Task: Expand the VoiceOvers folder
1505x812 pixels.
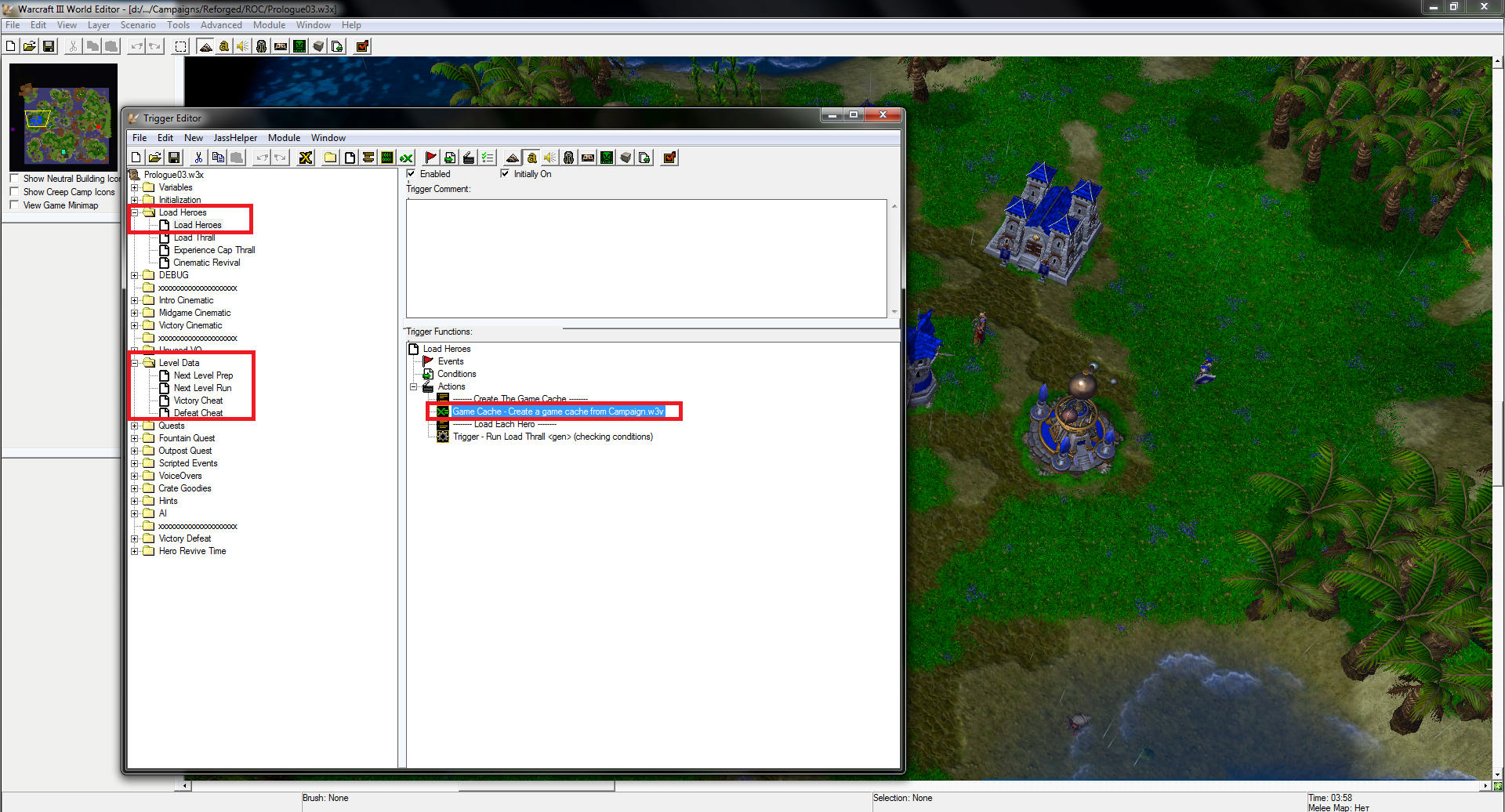Action: click(135, 476)
